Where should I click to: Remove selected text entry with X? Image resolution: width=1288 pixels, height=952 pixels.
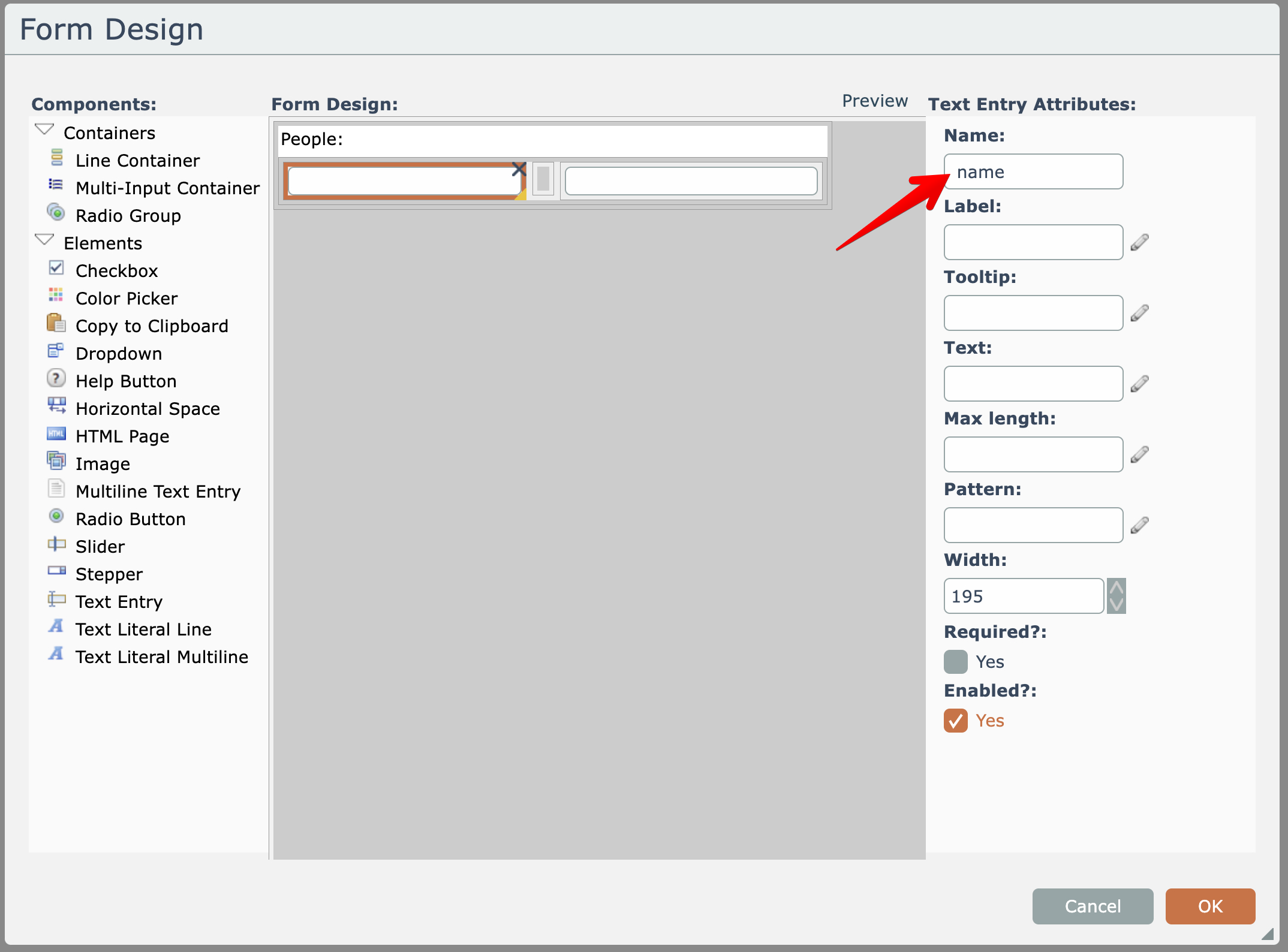(519, 169)
